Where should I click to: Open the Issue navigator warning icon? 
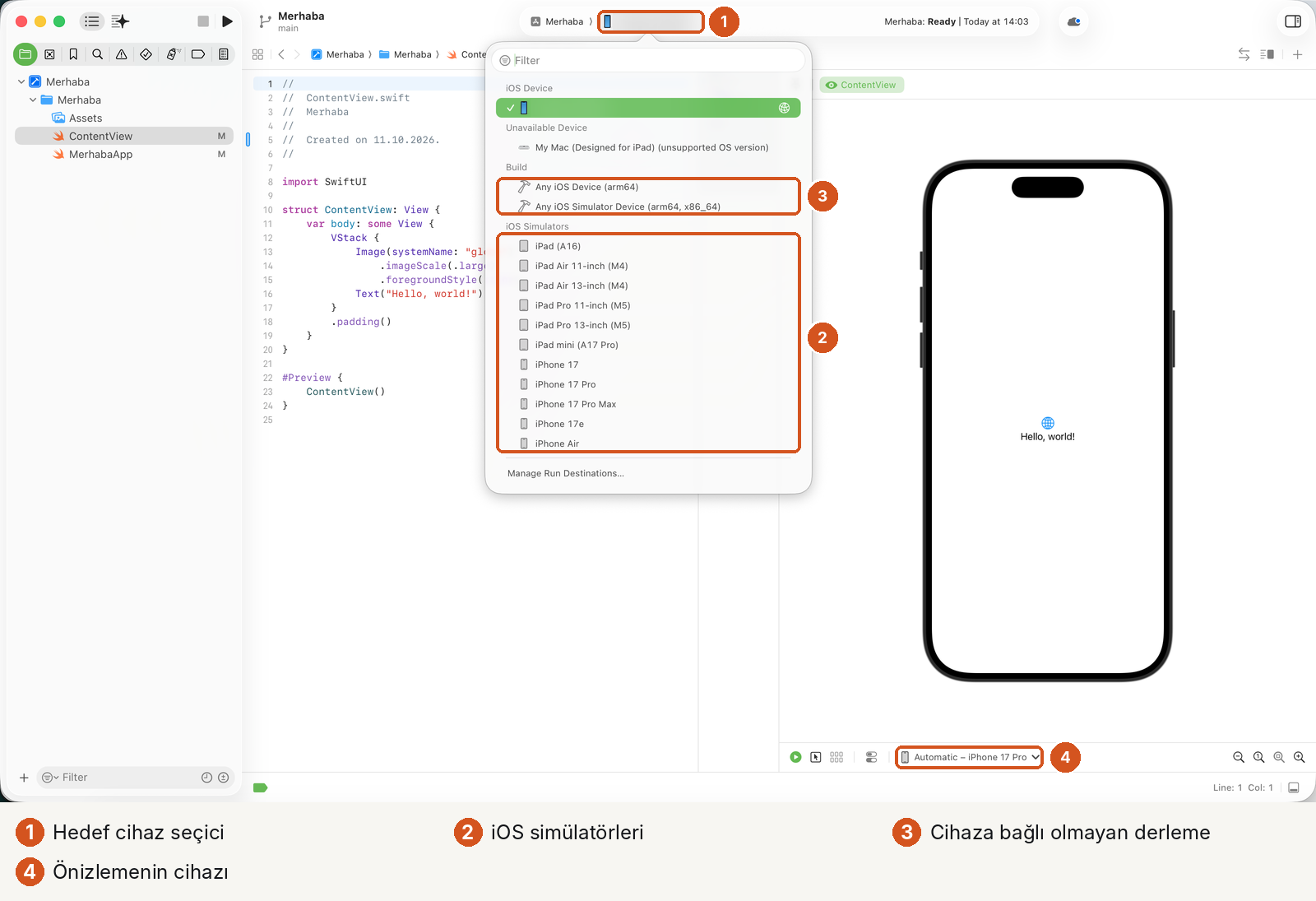[x=121, y=54]
